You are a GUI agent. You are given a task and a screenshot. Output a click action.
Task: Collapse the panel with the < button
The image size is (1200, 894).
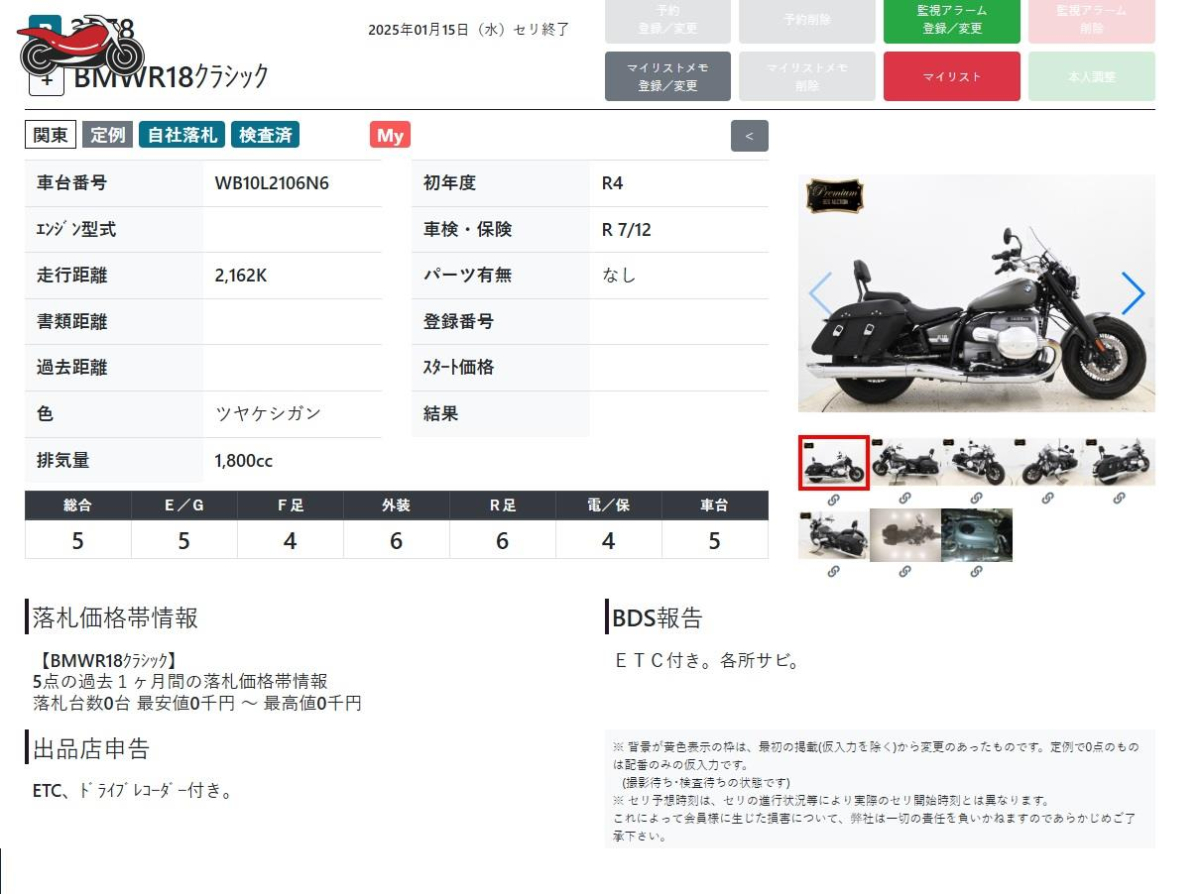(750, 135)
